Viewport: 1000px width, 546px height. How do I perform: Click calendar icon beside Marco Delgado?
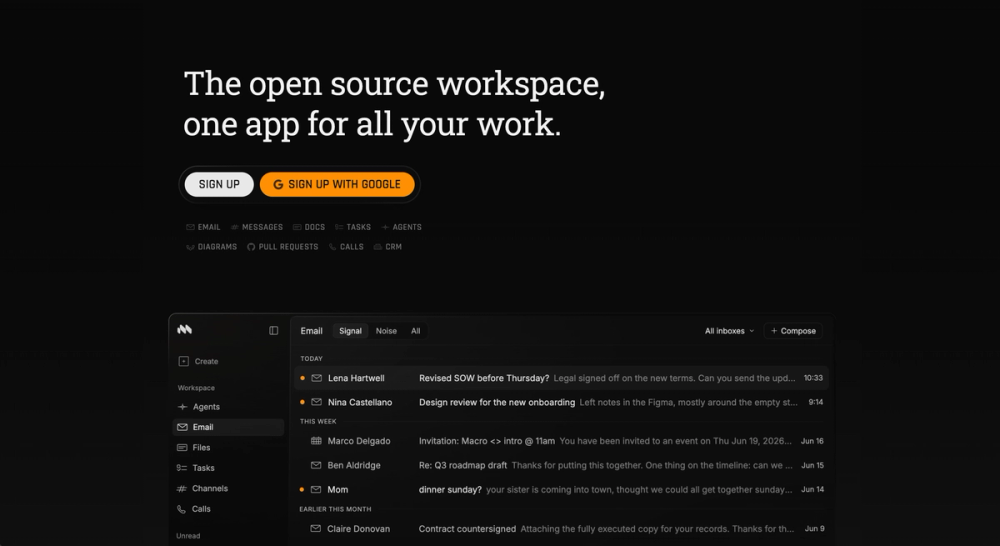[316, 441]
